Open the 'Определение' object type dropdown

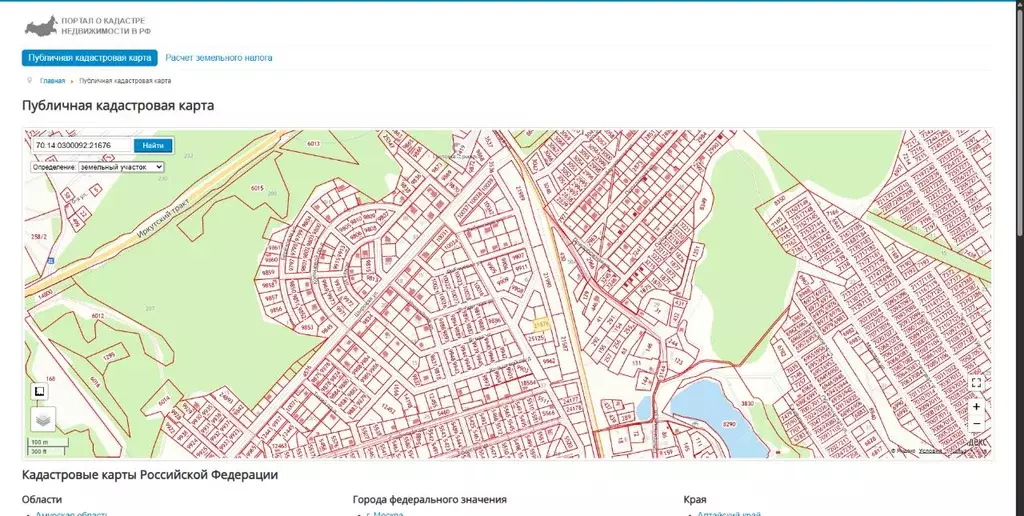[121, 167]
